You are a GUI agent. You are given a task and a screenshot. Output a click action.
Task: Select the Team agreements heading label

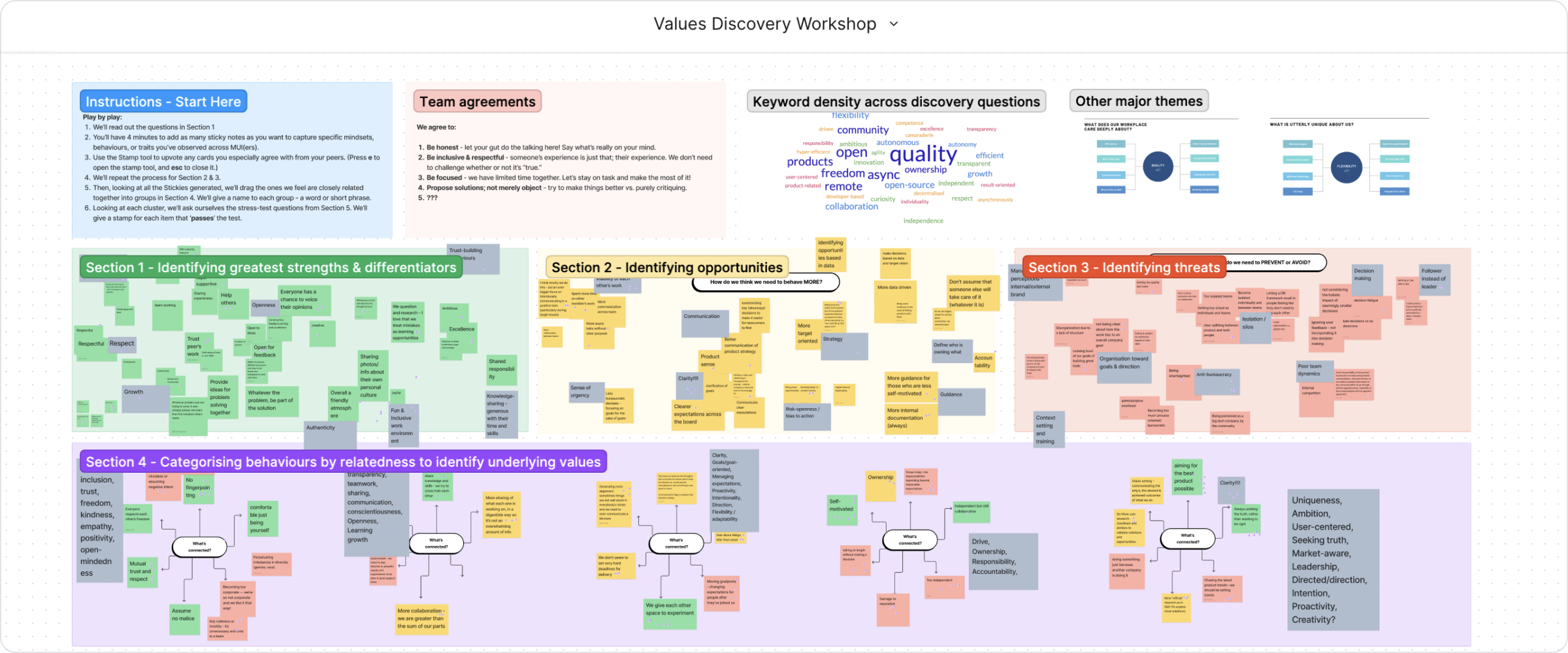(x=477, y=101)
